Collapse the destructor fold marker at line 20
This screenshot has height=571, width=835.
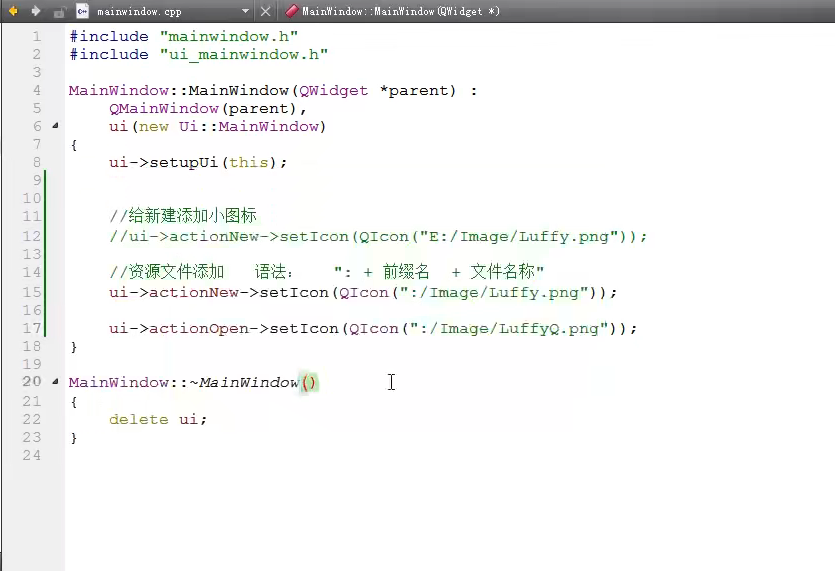(x=55, y=381)
